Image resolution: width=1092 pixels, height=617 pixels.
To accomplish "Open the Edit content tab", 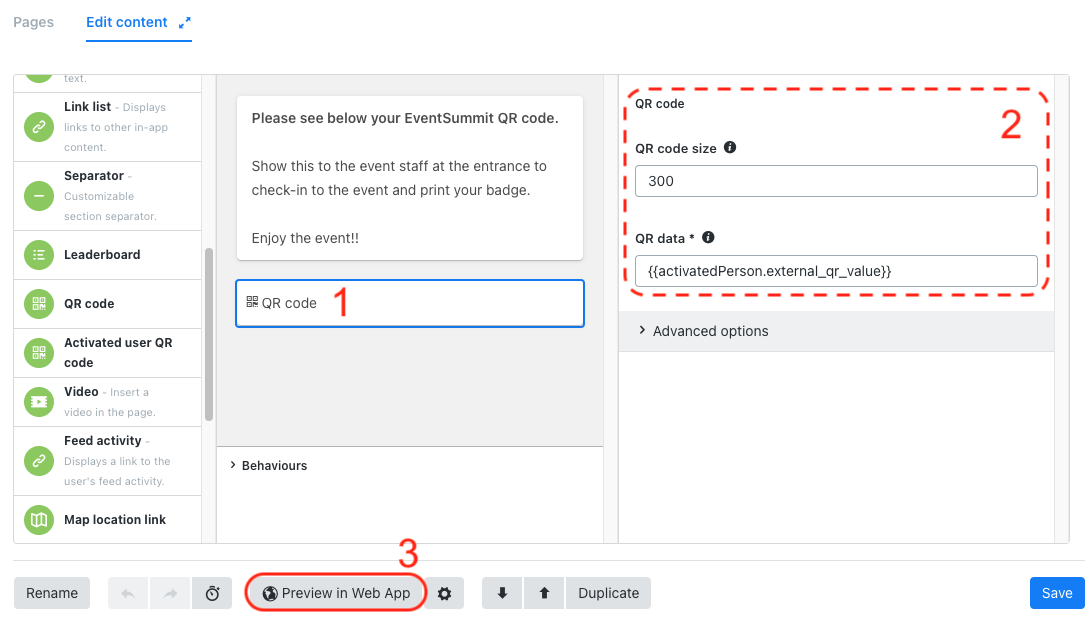I will (x=127, y=22).
